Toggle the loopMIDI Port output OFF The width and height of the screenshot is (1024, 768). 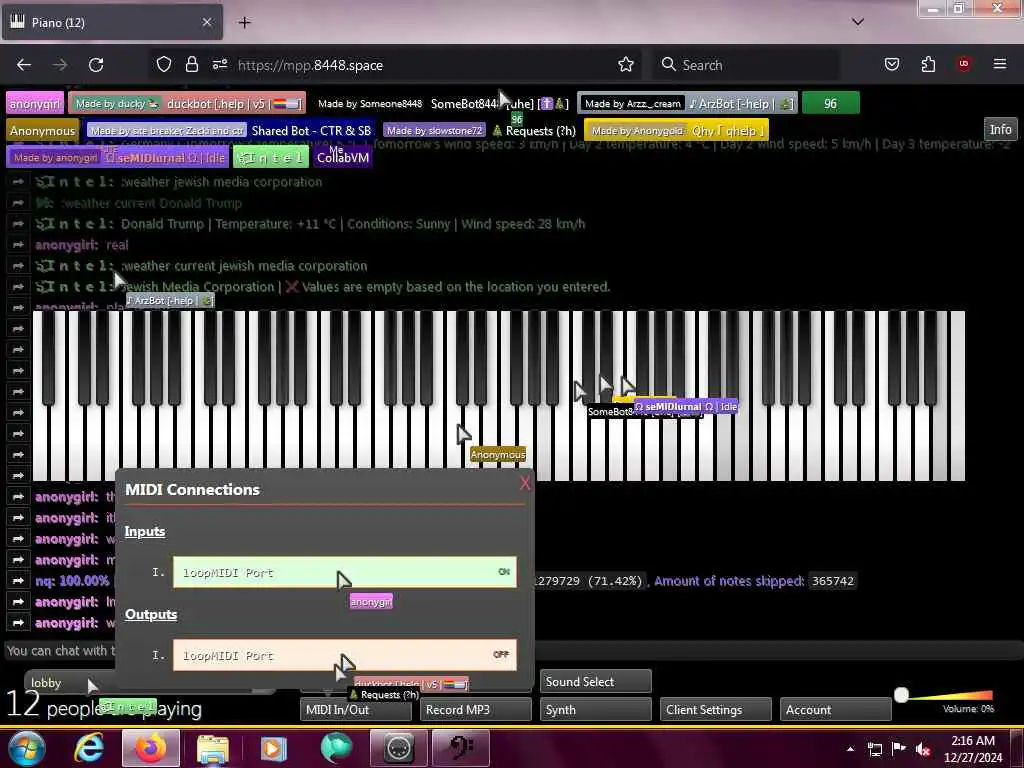345,655
